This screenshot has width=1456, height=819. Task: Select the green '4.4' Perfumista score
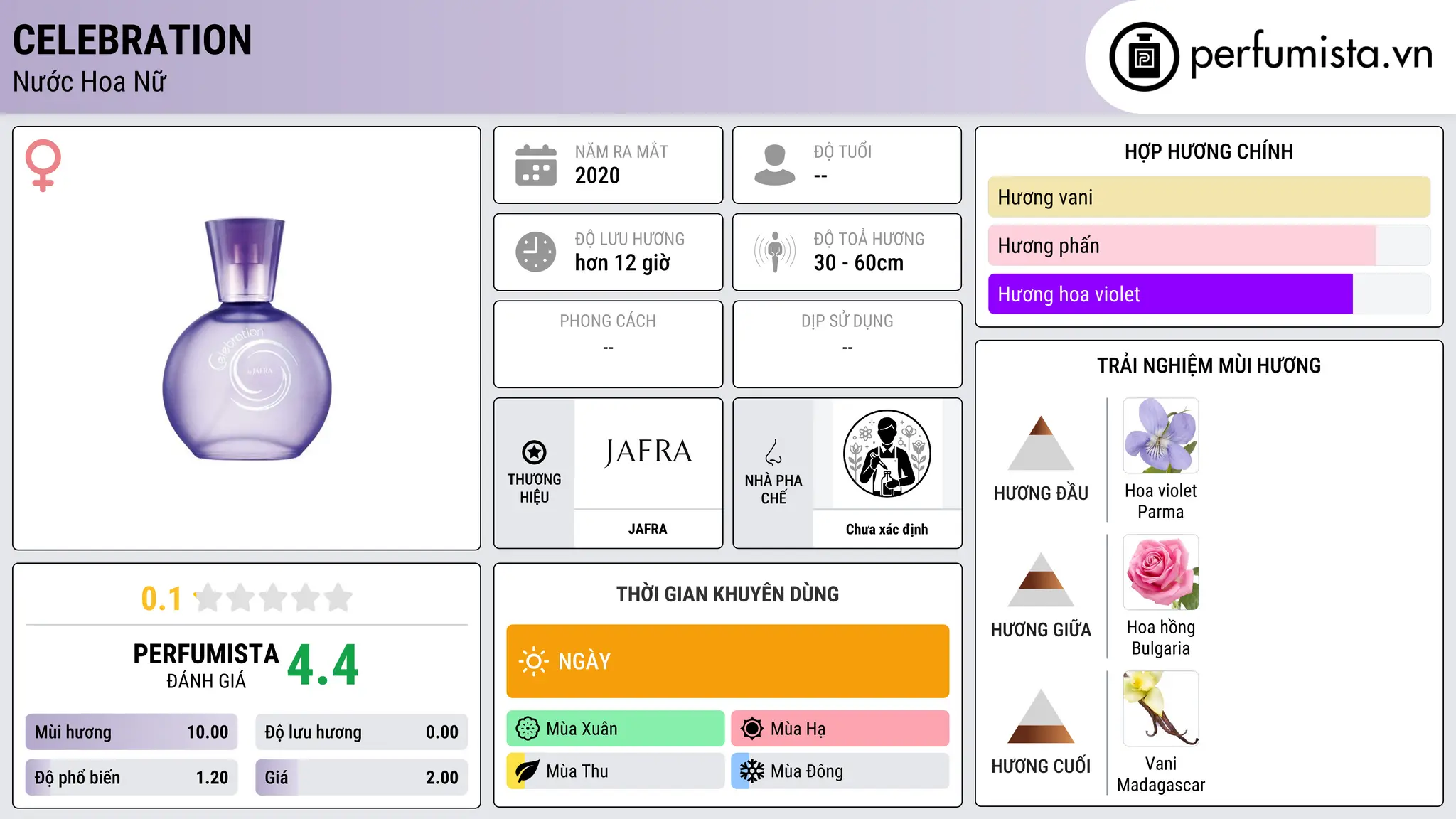click(x=323, y=665)
